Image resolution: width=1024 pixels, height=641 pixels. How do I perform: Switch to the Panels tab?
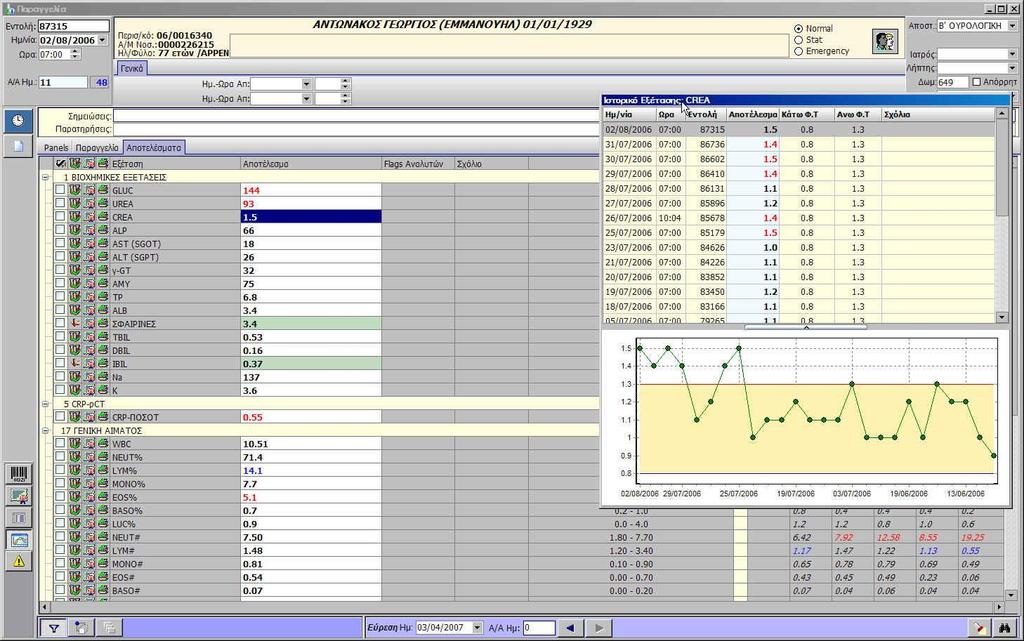[56, 148]
